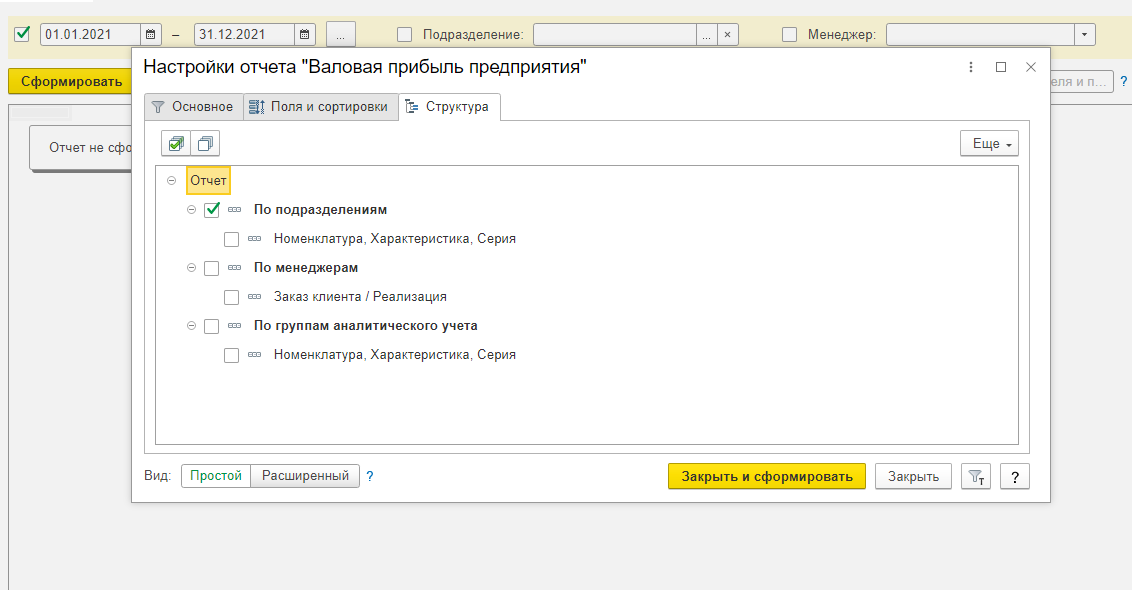This screenshot has height=590, width=1132.
Task: Open calendar picker for end date
Action: point(304,34)
